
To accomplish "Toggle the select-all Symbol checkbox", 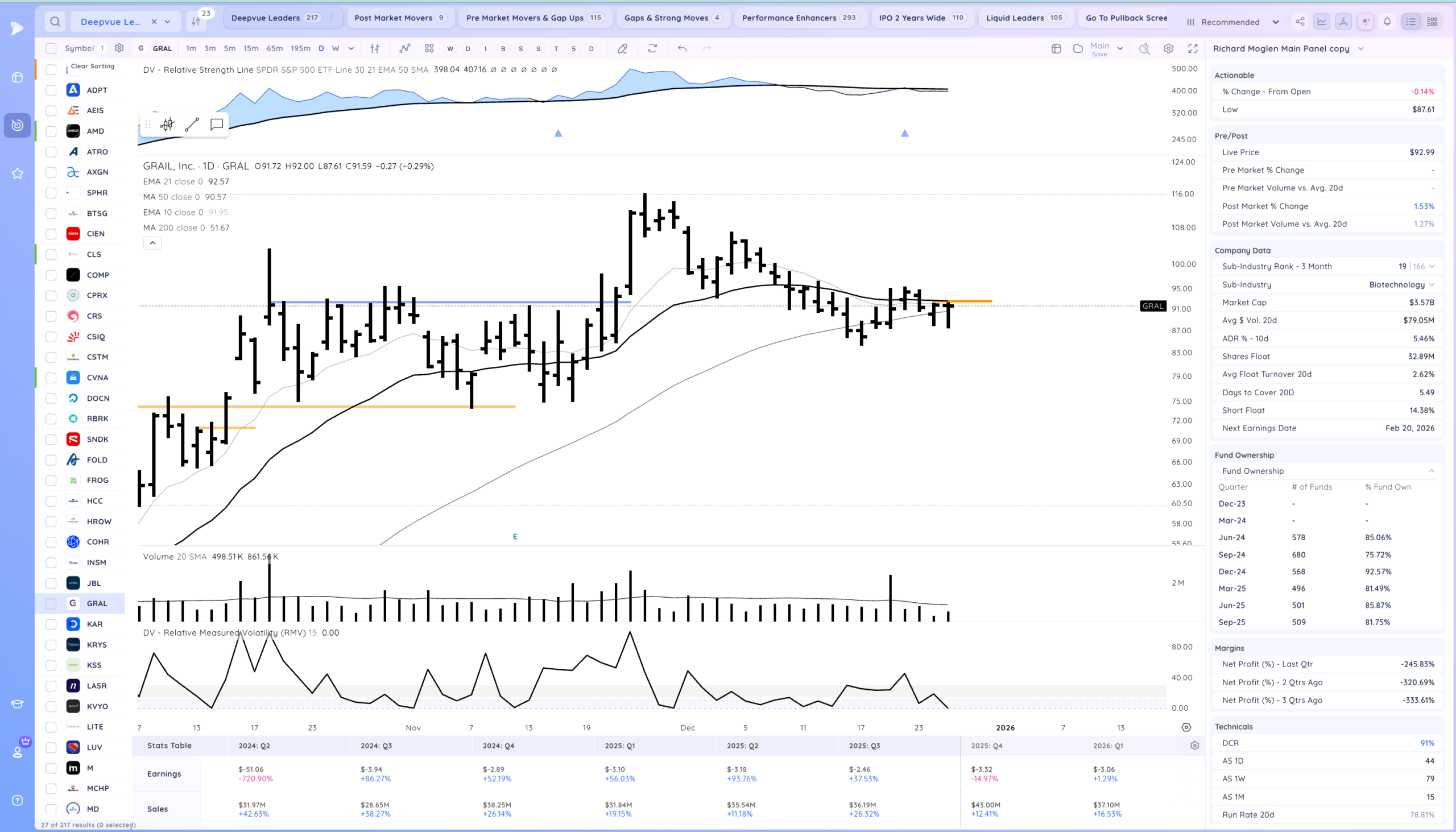I will (51, 48).
